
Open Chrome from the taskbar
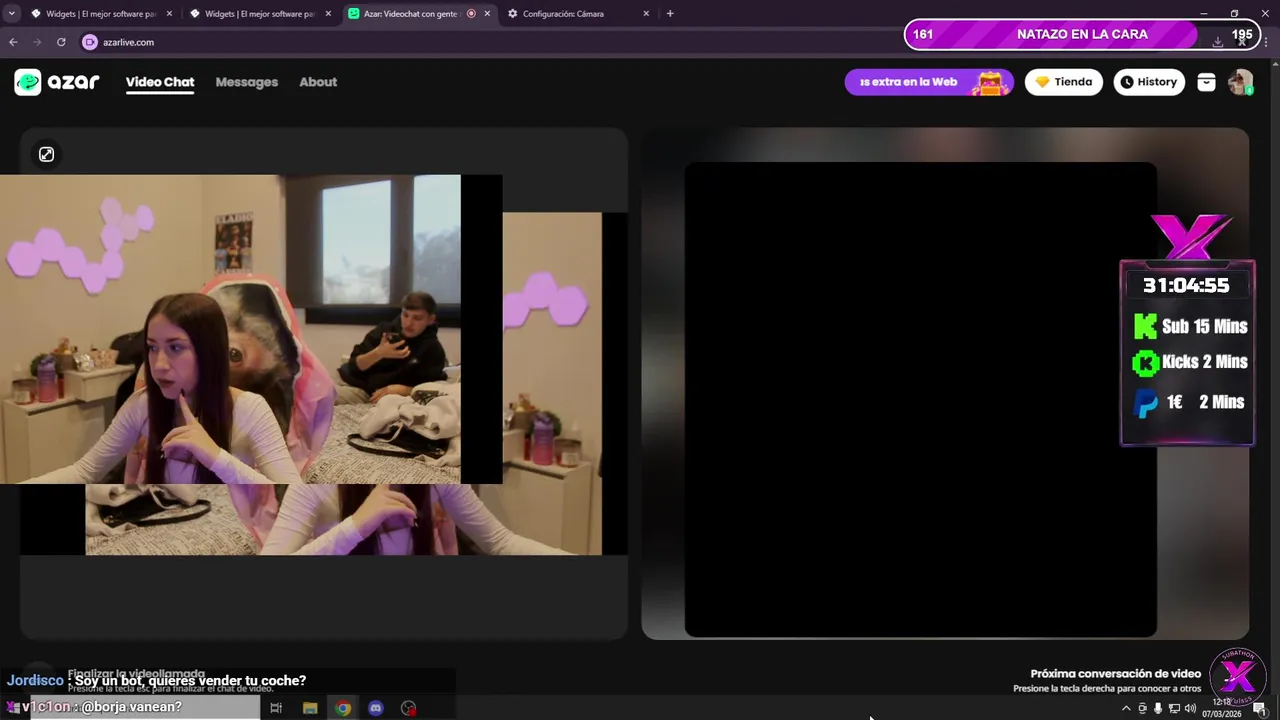click(x=343, y=708)
